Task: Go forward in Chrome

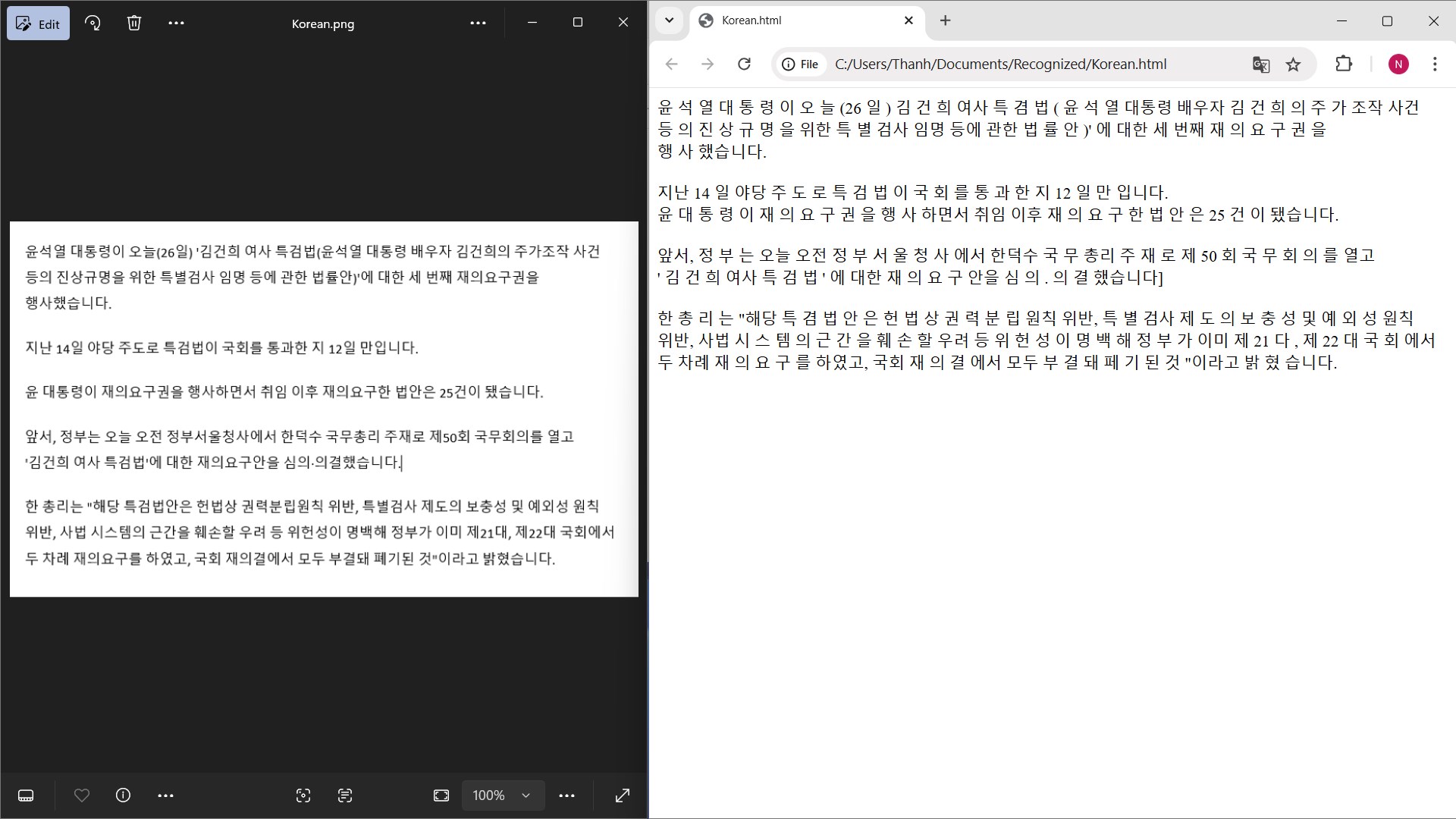Action: click(x=708, y=64)
